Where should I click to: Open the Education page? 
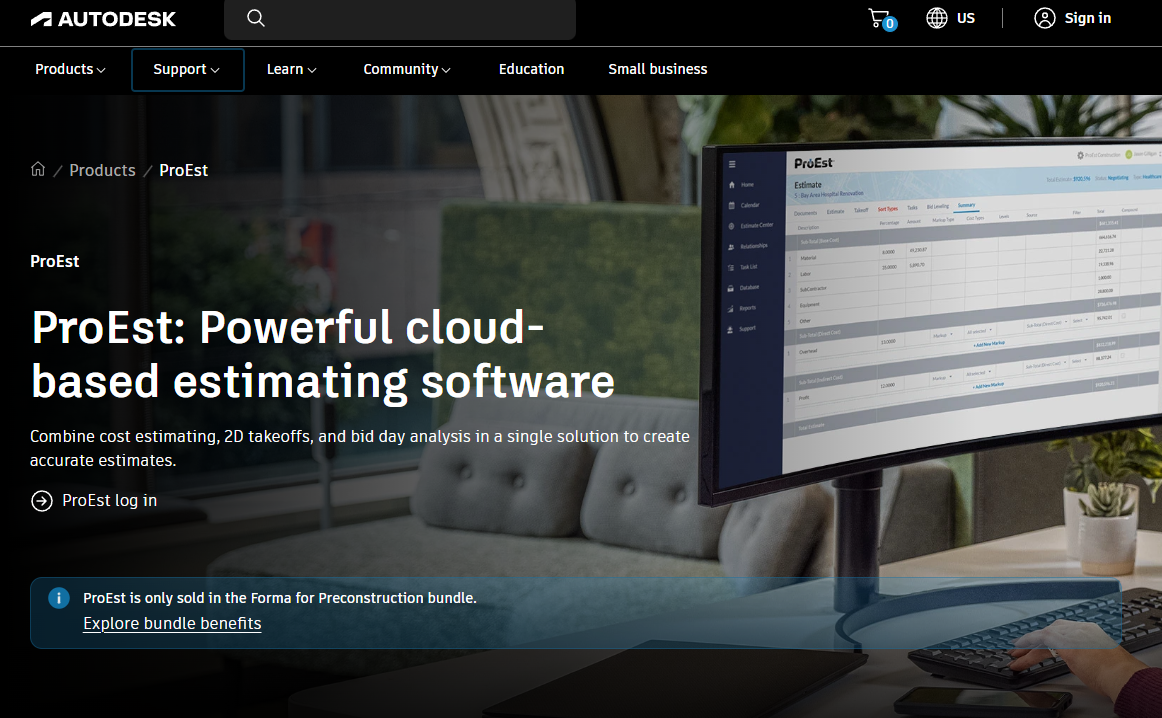coord(531,69)
